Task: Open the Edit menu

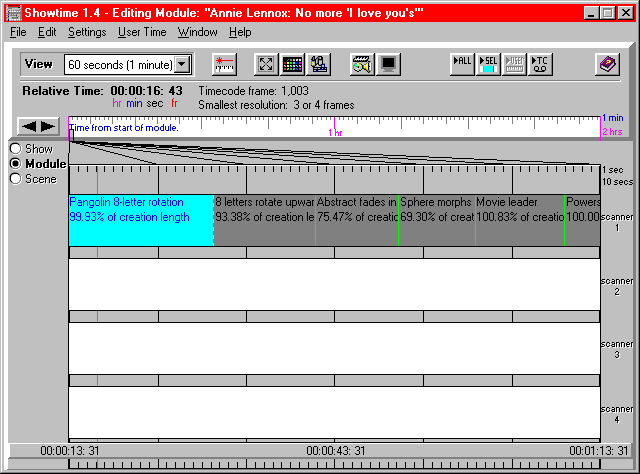Action: click(47, 32)
